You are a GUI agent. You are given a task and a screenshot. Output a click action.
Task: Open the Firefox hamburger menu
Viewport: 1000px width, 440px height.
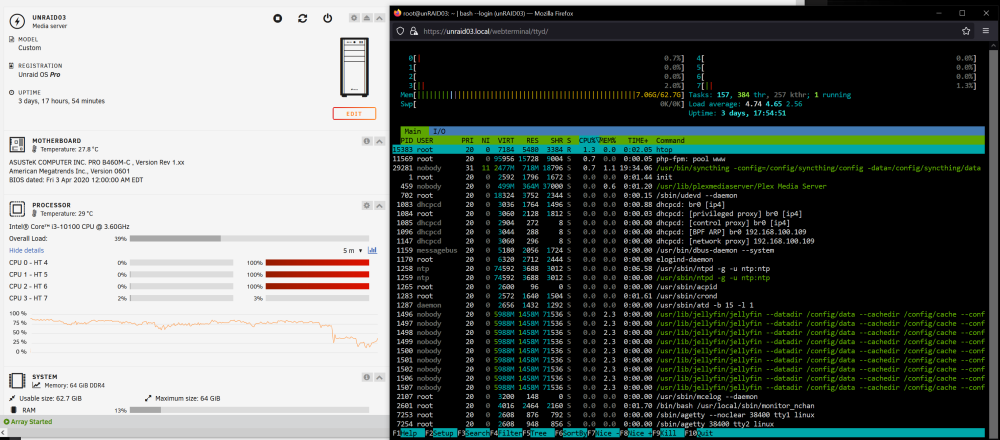(986, 31)
